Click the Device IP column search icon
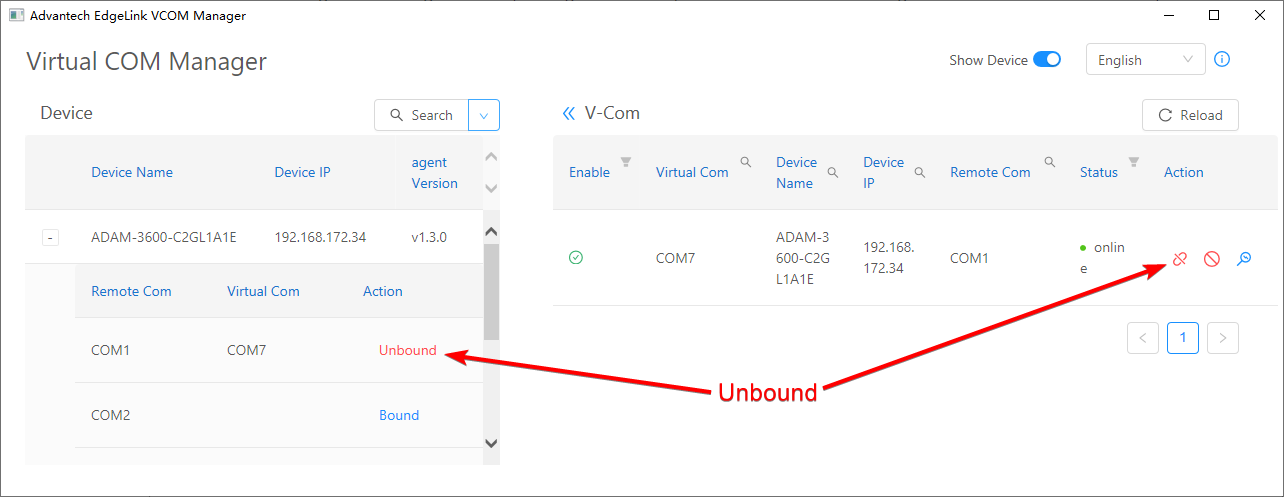This screenshot has height=497, width=1284. pos(919,172)
